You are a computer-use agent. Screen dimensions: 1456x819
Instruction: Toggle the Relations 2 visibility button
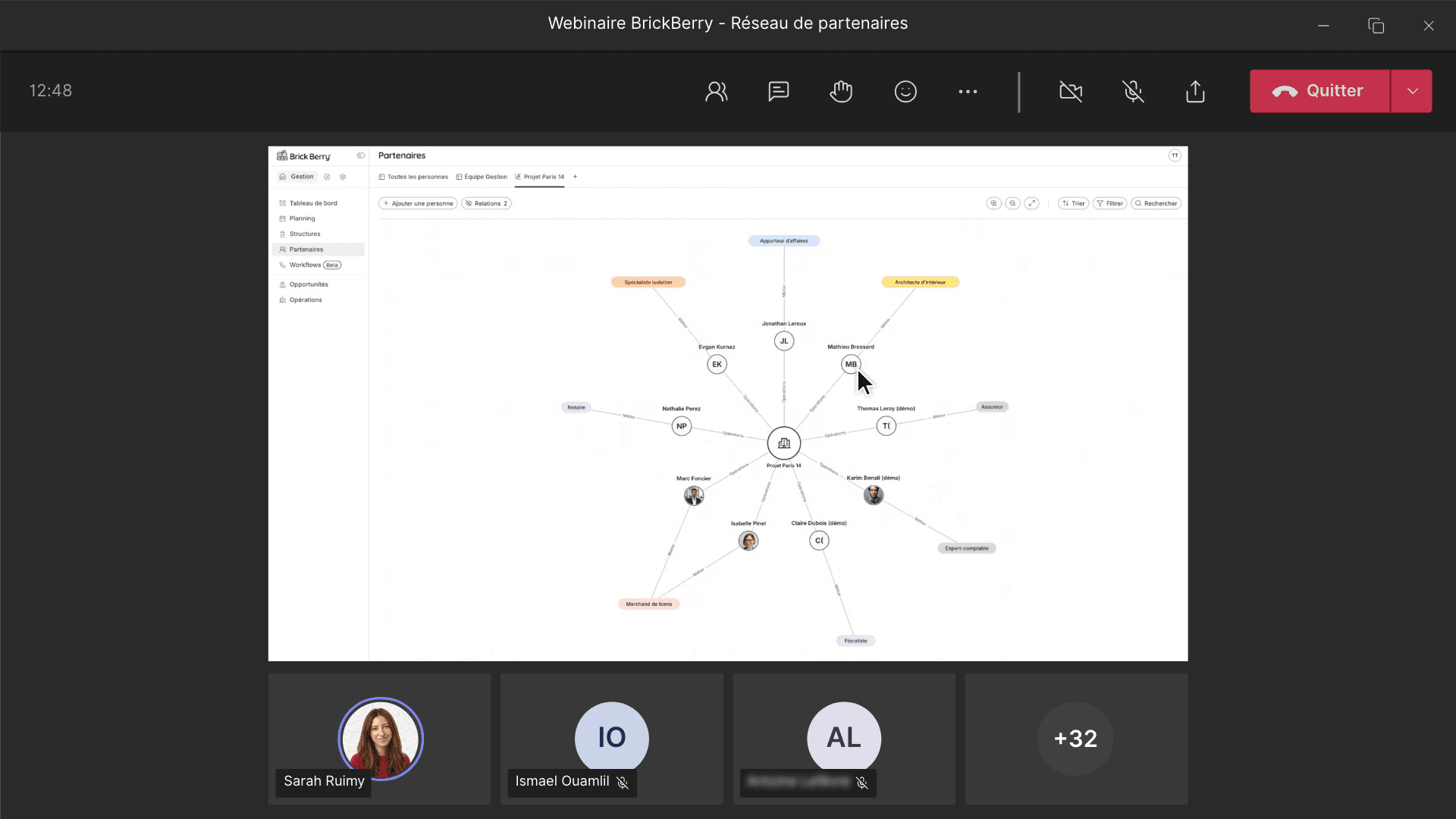(486, 203)
